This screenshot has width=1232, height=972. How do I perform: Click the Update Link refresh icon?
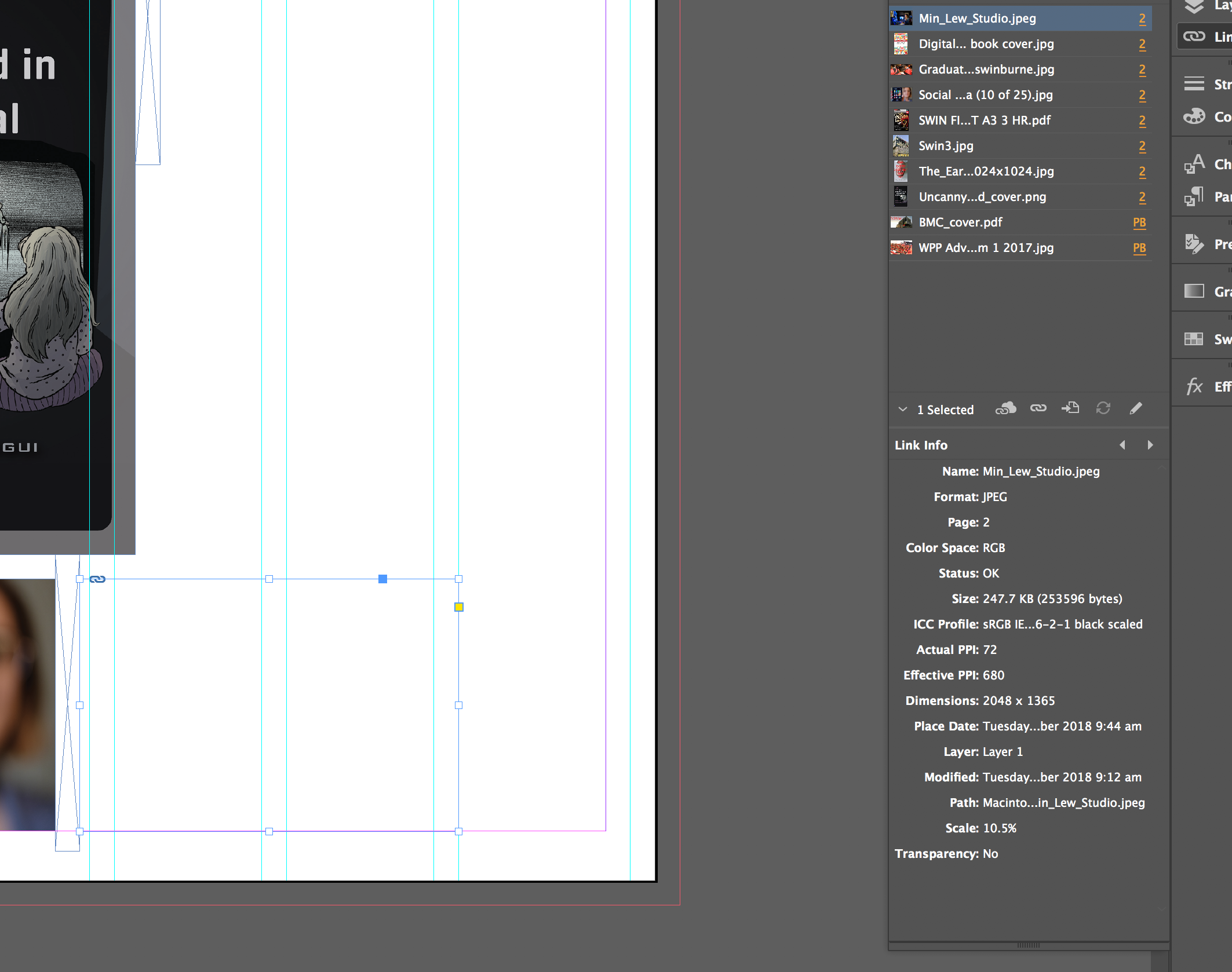pyautogui.click(x=1103, y=408)
